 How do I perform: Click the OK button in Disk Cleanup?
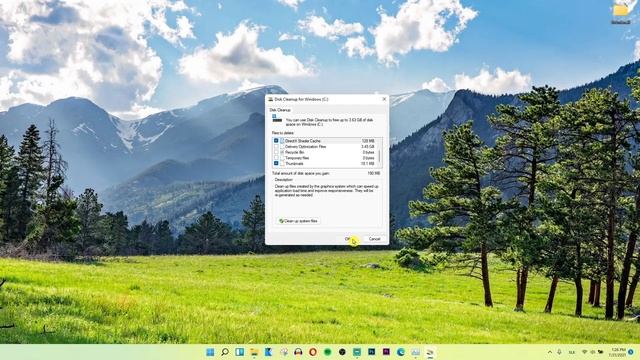(349, 239)
